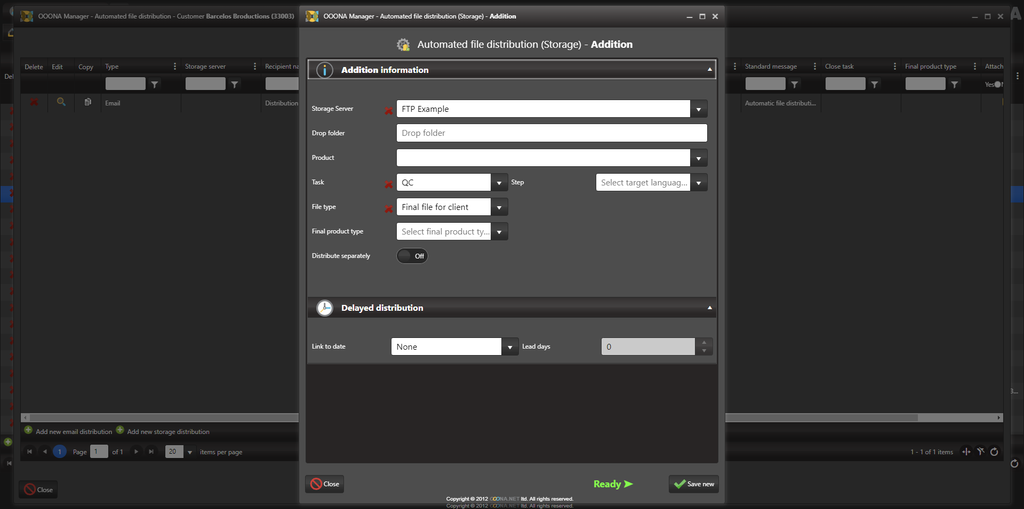1024x509 pixels.
Task: Click Add new storage distribution link
Action: point(167,432)
